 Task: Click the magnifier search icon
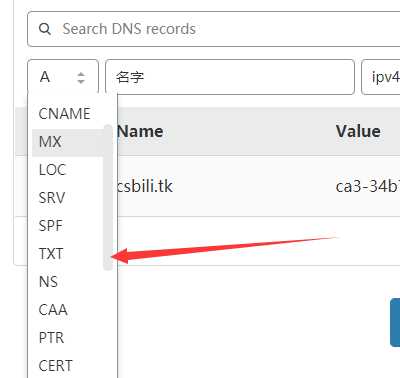[45, 29]
